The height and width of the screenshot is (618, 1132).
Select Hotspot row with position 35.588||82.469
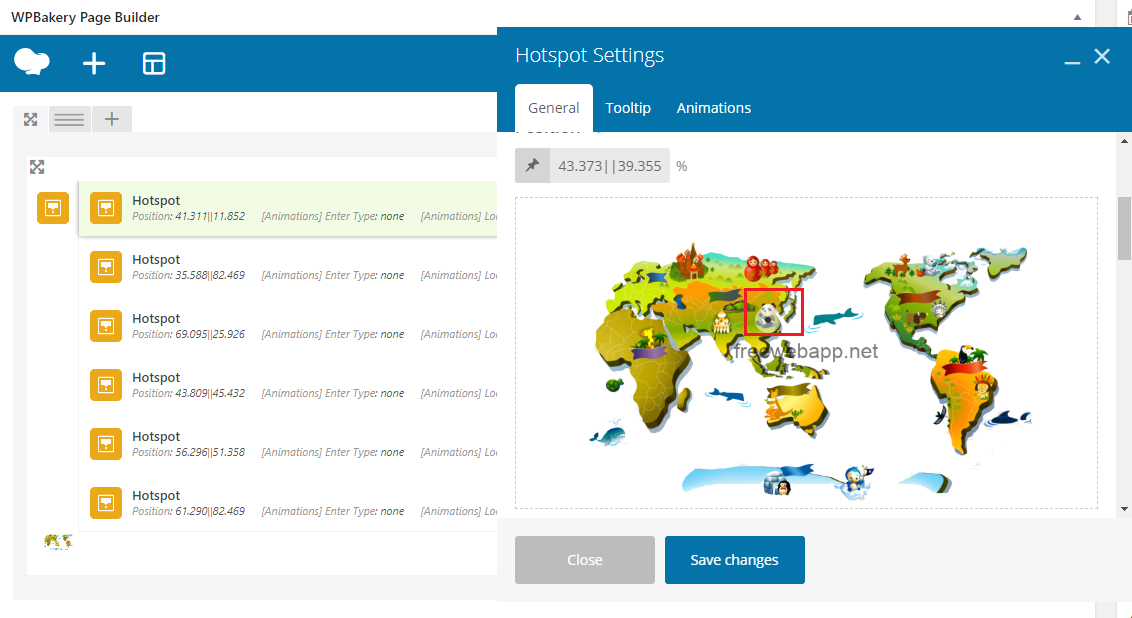click(x=288, y=267)
